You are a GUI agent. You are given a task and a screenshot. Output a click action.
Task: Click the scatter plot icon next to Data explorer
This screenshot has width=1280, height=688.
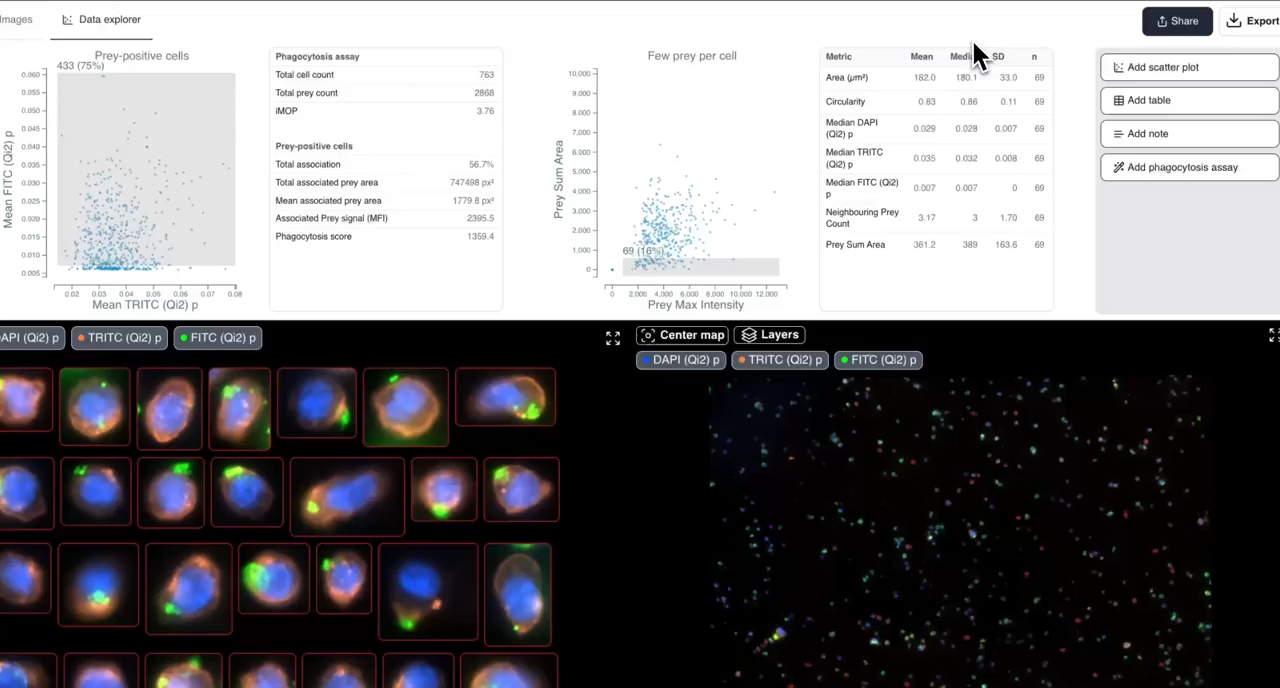click(67, 19)
